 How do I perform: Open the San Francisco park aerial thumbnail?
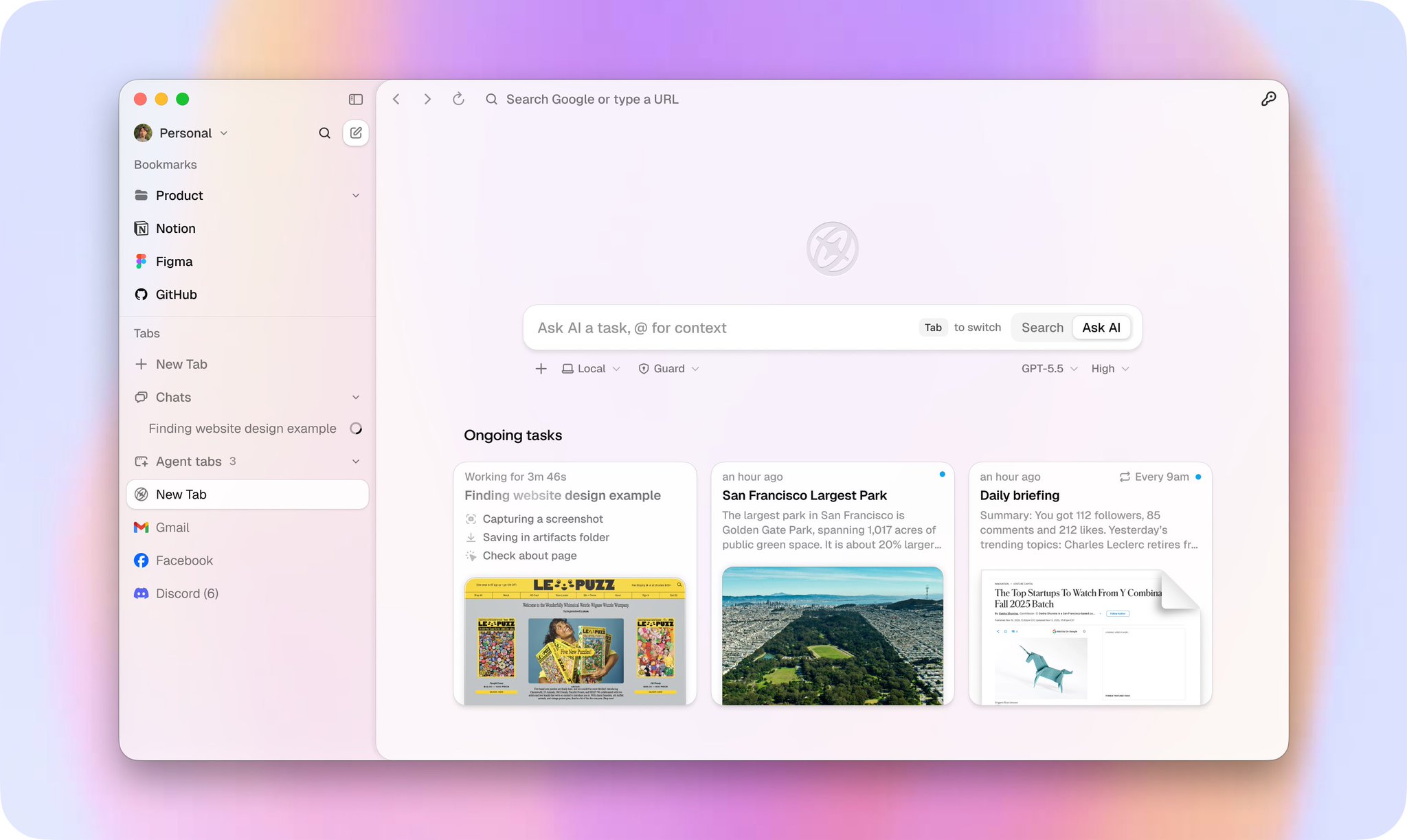832,635
